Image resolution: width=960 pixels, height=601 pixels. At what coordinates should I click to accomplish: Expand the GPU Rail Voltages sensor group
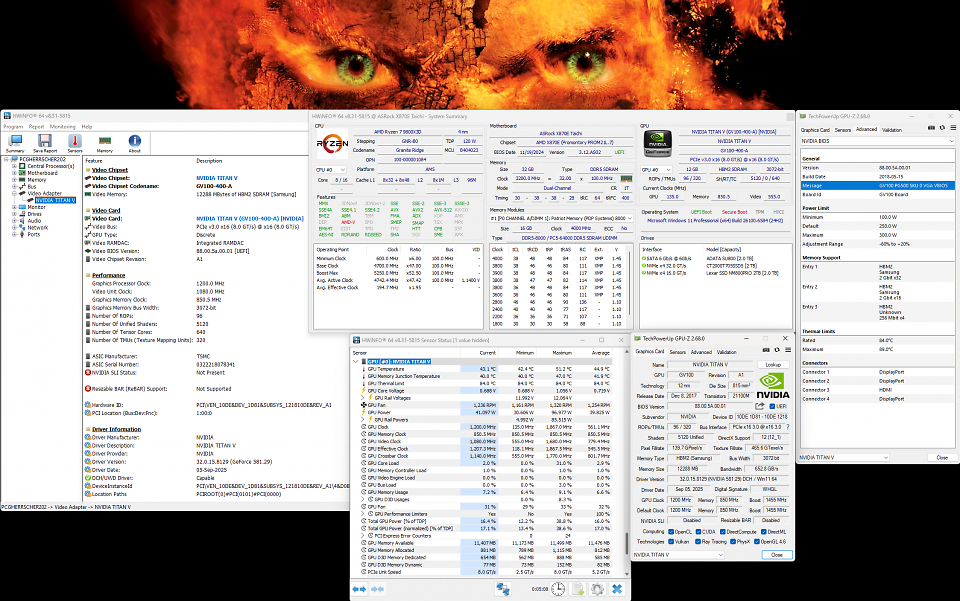(362, 398)
